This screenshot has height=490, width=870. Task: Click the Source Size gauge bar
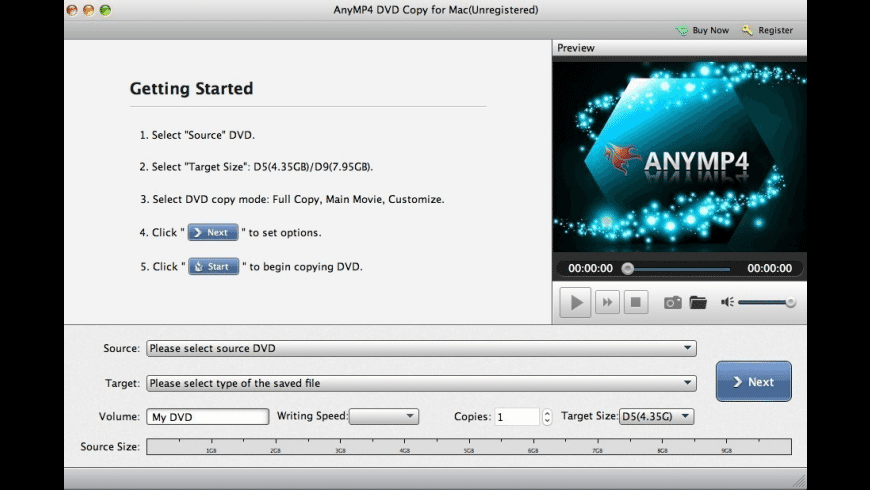pos(469,447)
